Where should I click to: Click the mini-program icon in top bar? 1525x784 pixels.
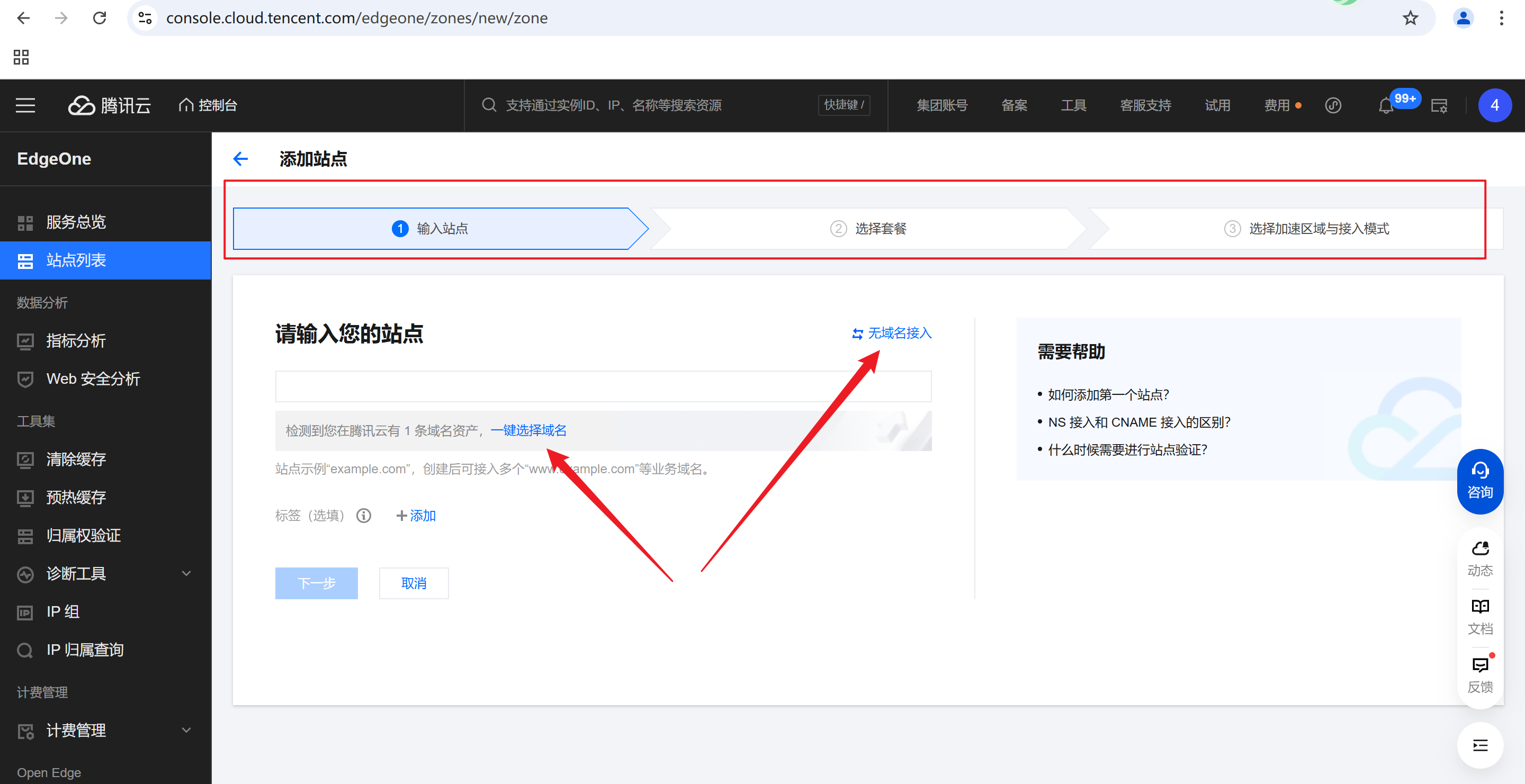point(1333,105)
